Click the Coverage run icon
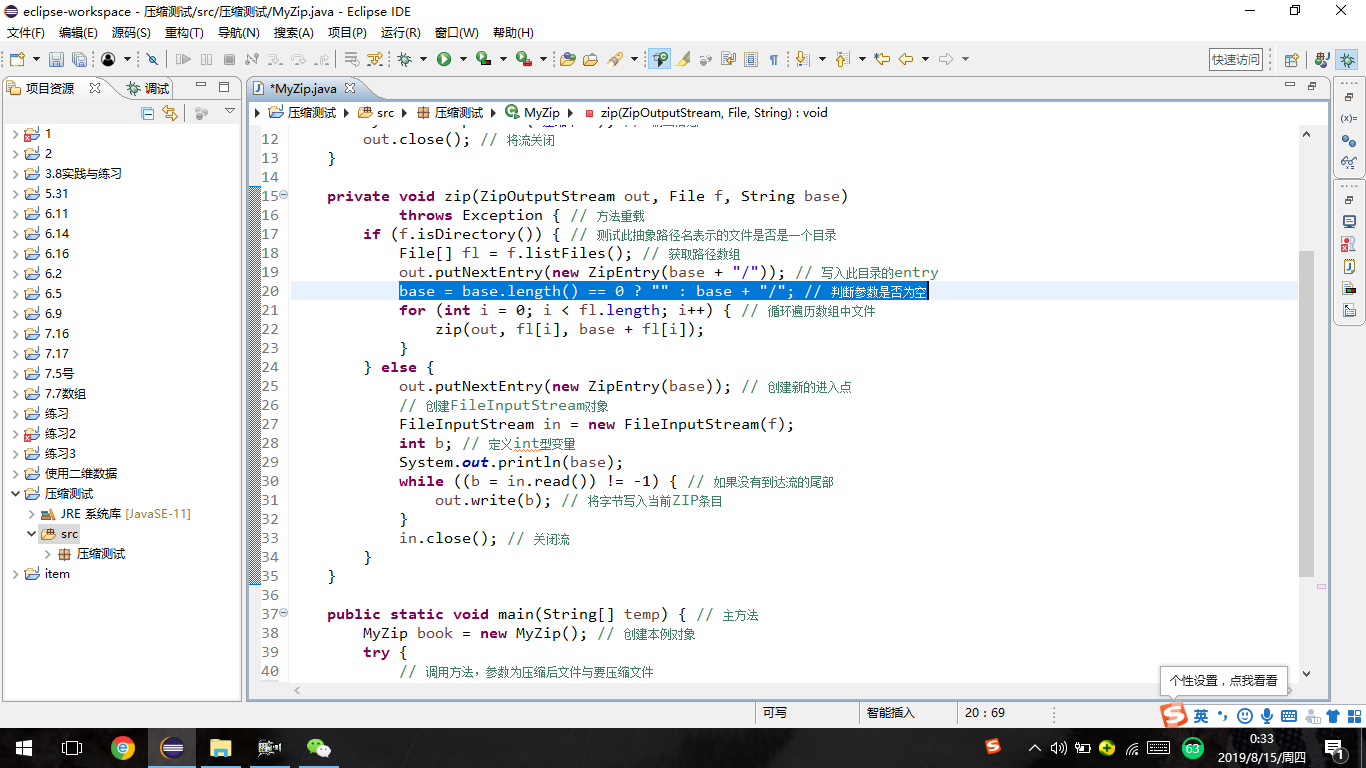This screenshot has width=1366, height=768. click(x=483, y=59)
